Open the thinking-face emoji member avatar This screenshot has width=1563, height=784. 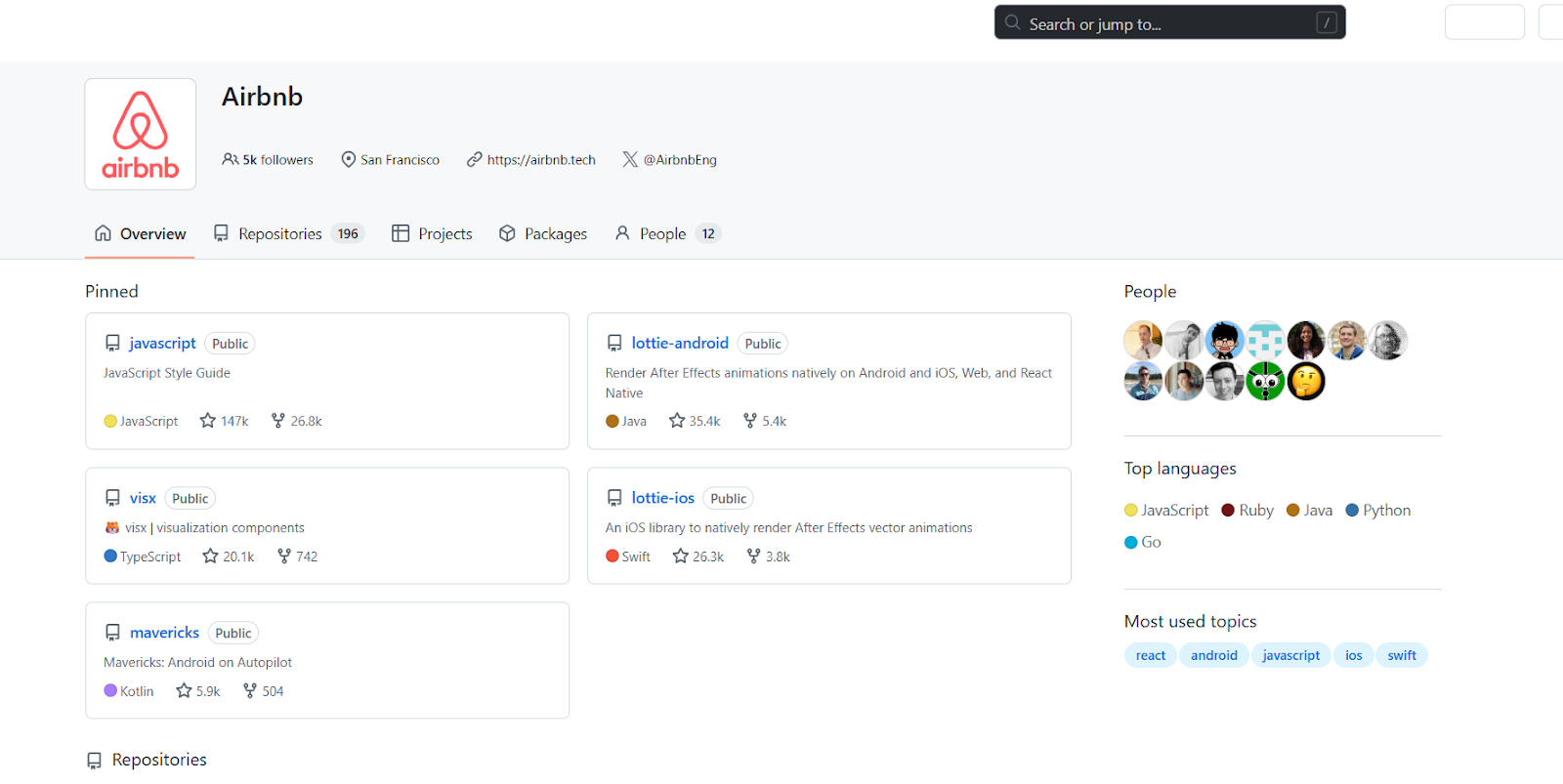coord(1306,382)
